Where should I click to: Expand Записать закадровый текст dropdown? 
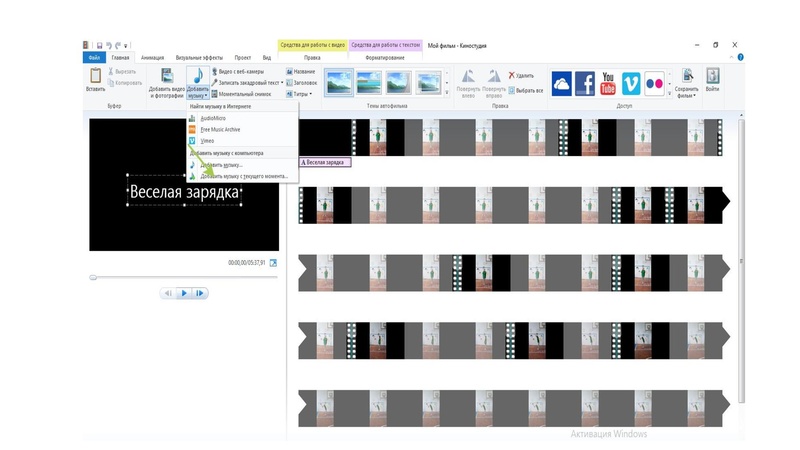coord(281,83)
